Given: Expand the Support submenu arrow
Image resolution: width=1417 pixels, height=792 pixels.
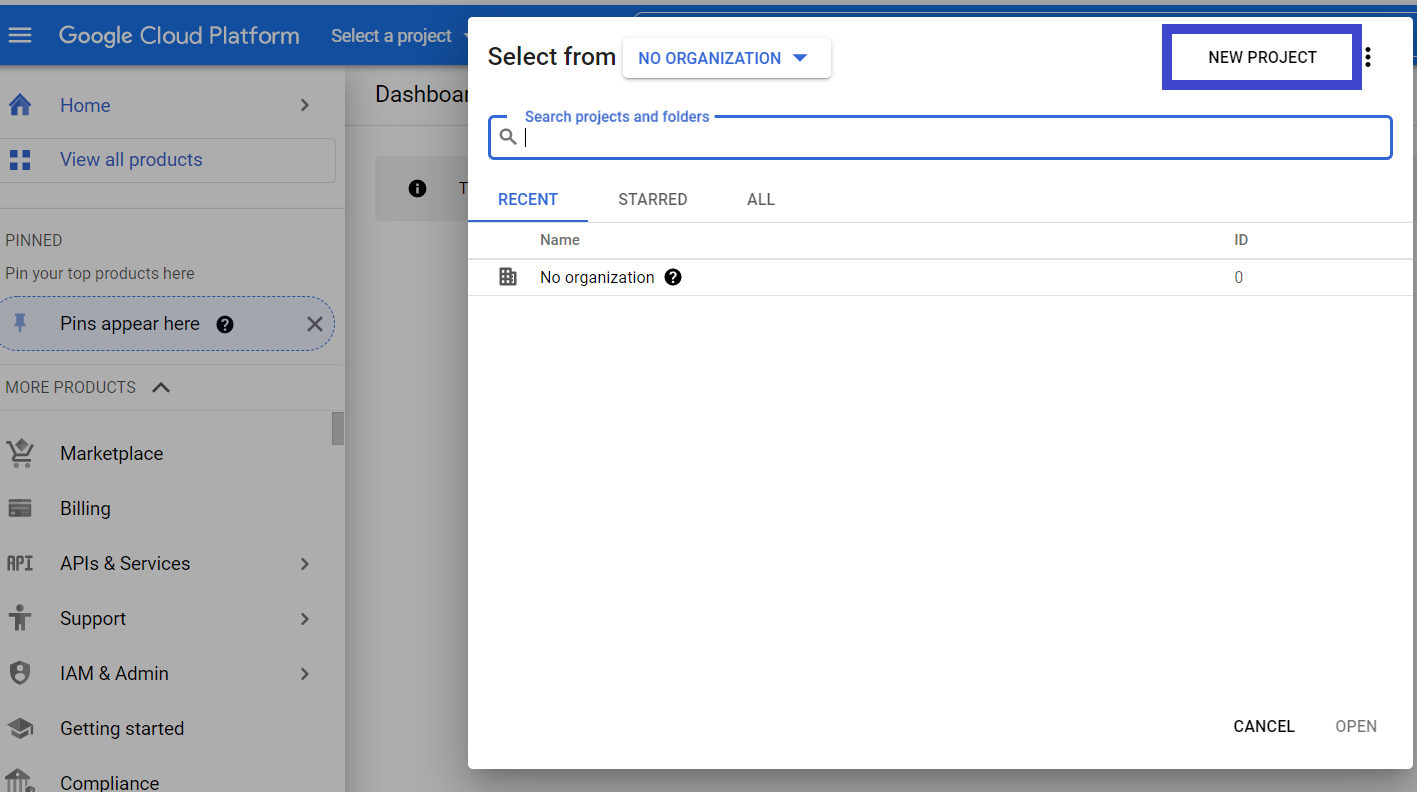Looking at the screenshot, I should (x=305, y=618).
